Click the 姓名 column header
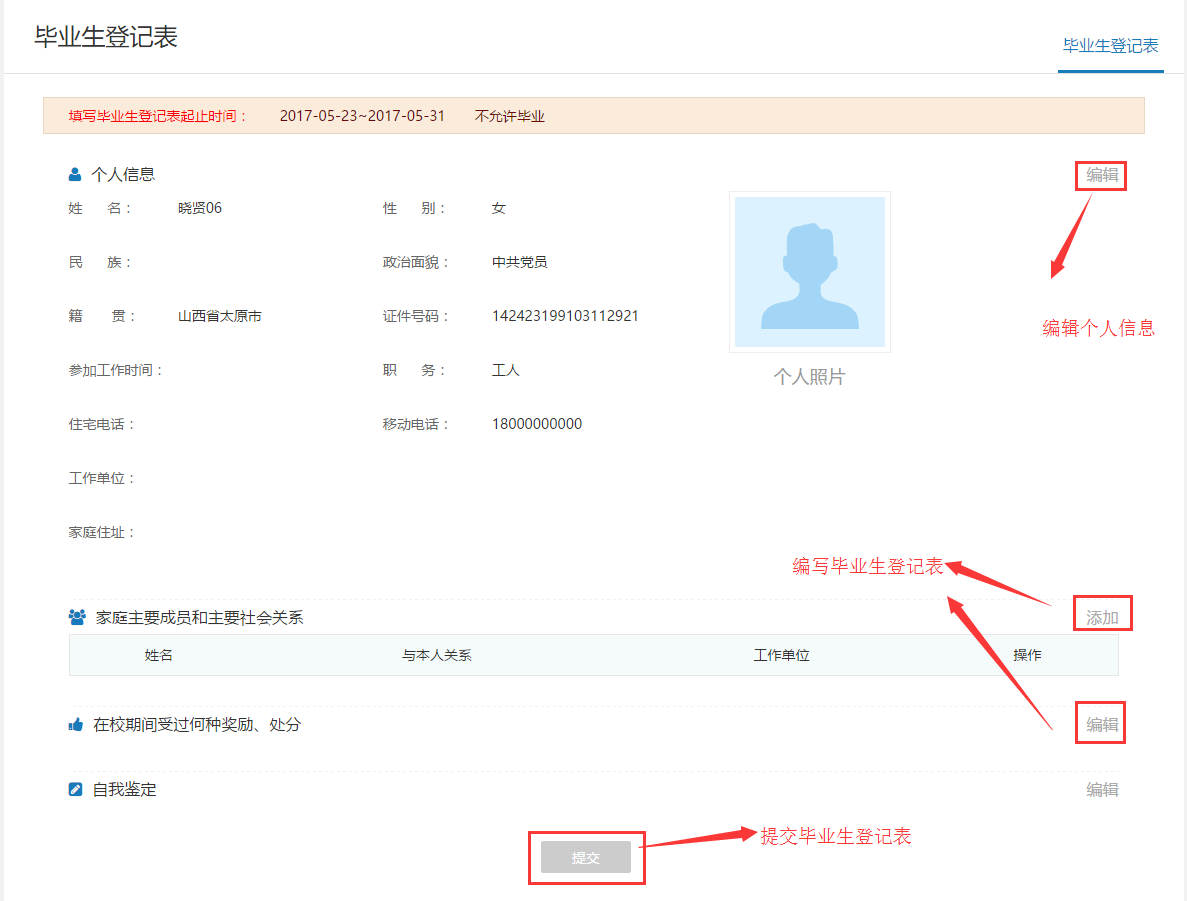The height and width of the screenshot is (901, 1187). click(159, 655)
